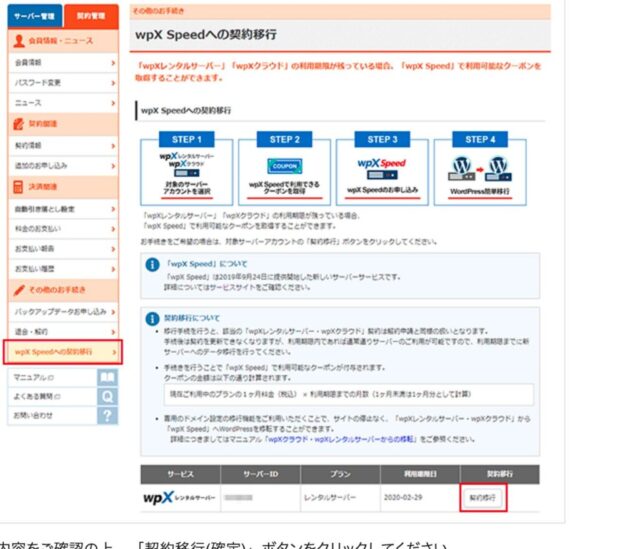Open 契約情報 in the sidebar
This screenshot has height=549, width=640.
(63, 145)
